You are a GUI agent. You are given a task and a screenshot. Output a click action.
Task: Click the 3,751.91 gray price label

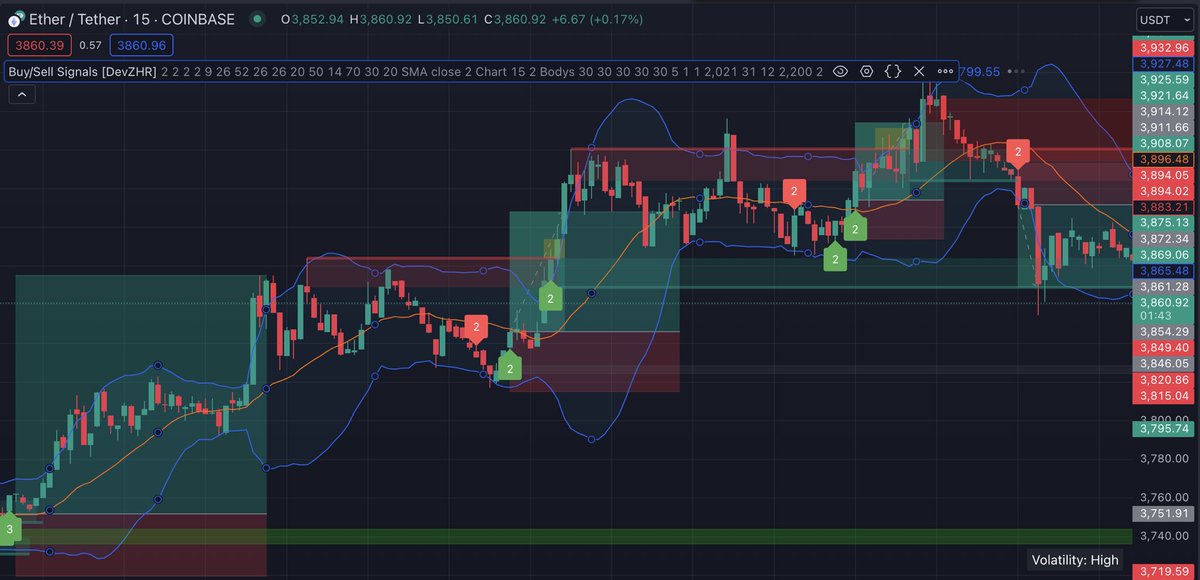(1162, 514)
